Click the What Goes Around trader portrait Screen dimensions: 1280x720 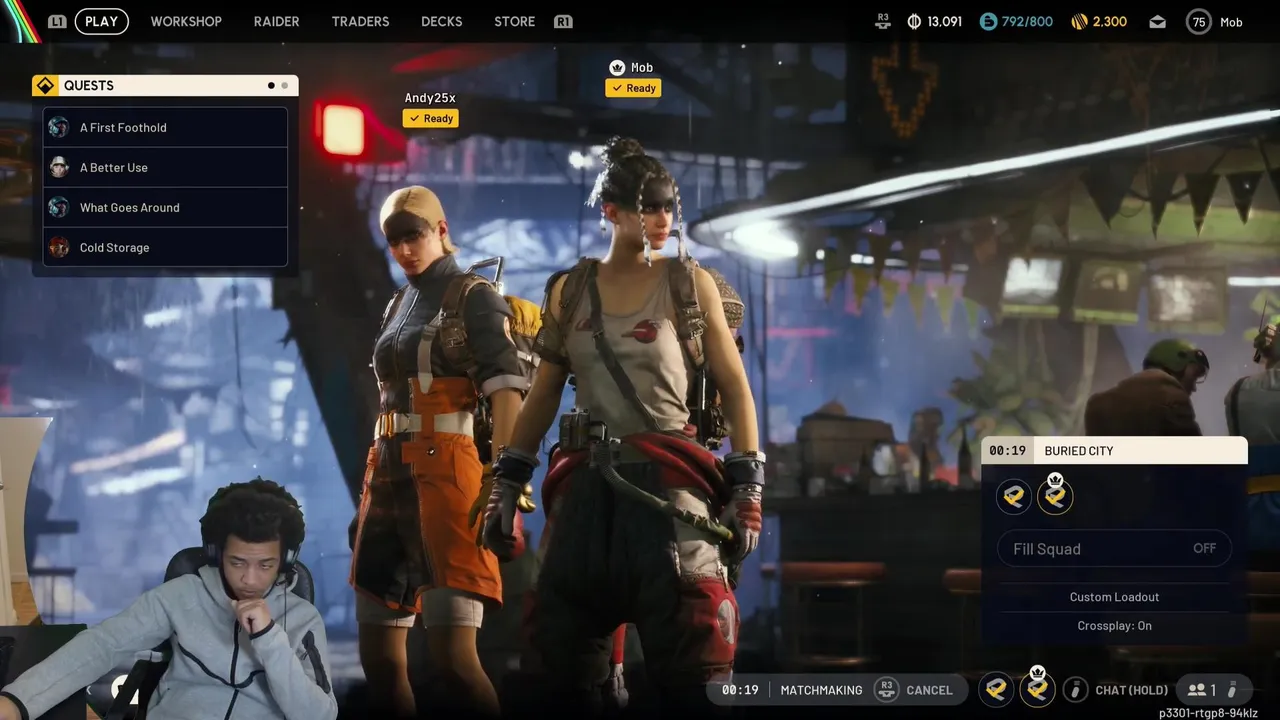tap(59, 207)
